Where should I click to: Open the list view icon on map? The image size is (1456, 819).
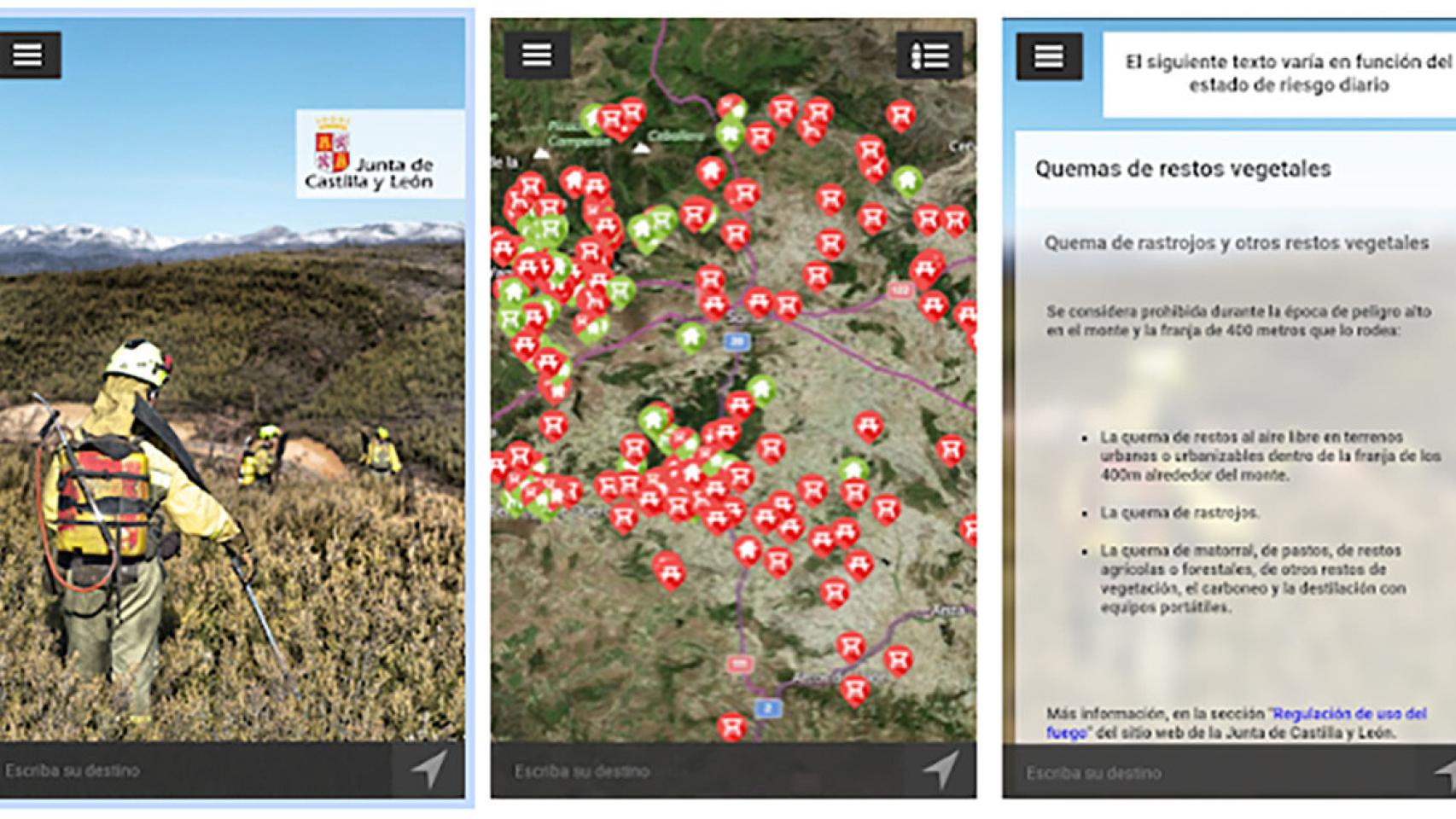[929, 56]
